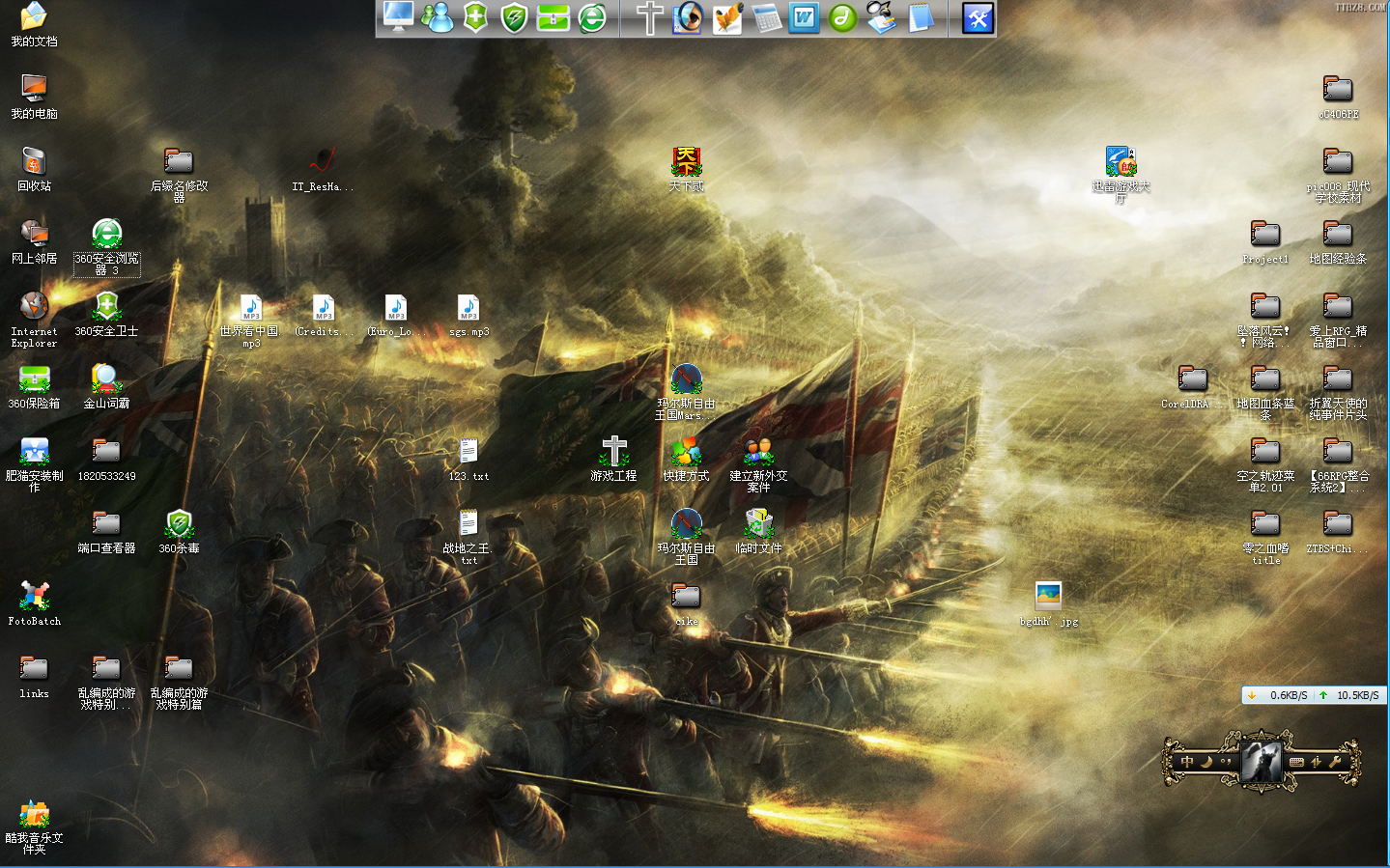Select the bgdhh.jpg image file
The image size is (1390, 868).
click(x=1048, y=604)
